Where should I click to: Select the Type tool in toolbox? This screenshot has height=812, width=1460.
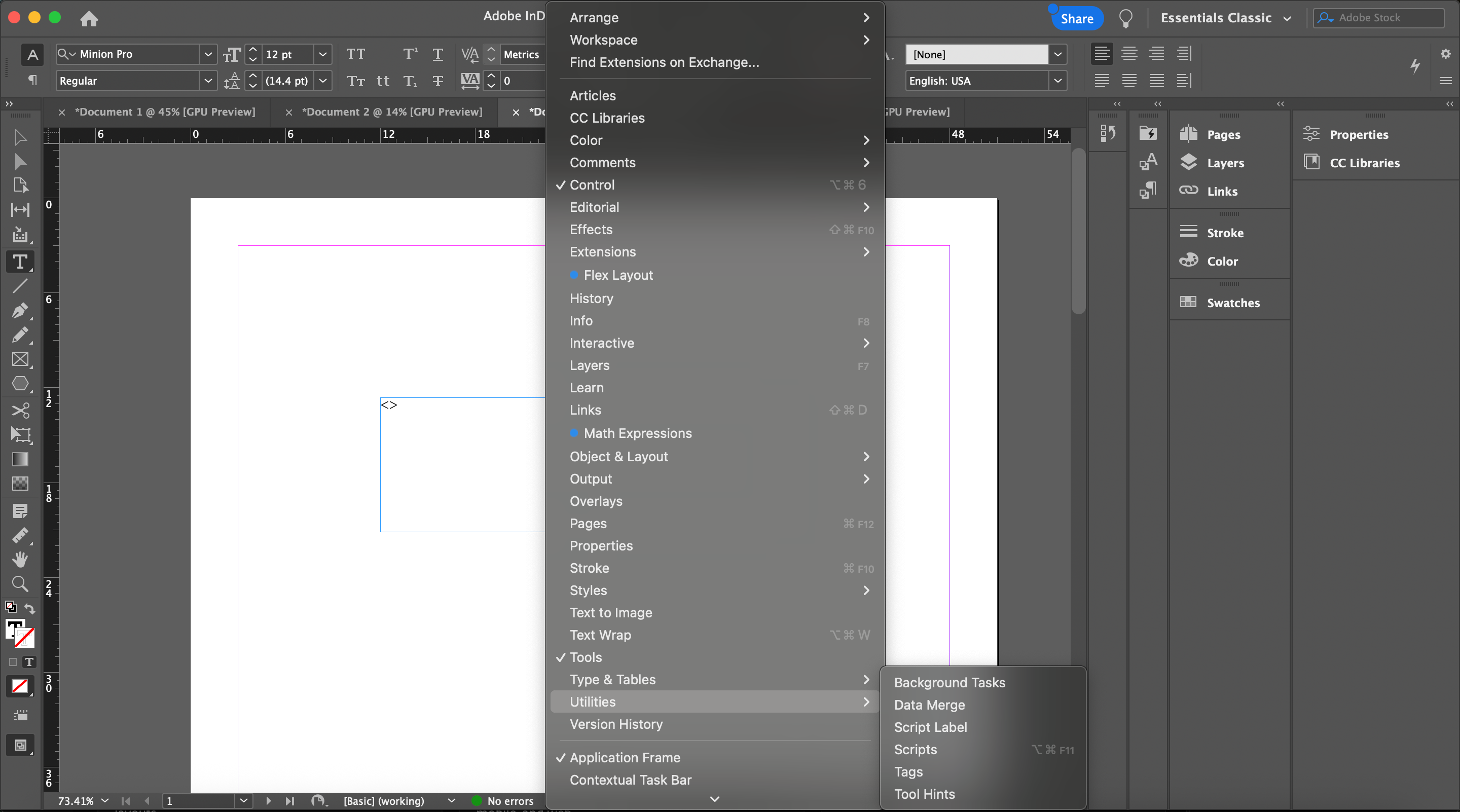point(20,262)
